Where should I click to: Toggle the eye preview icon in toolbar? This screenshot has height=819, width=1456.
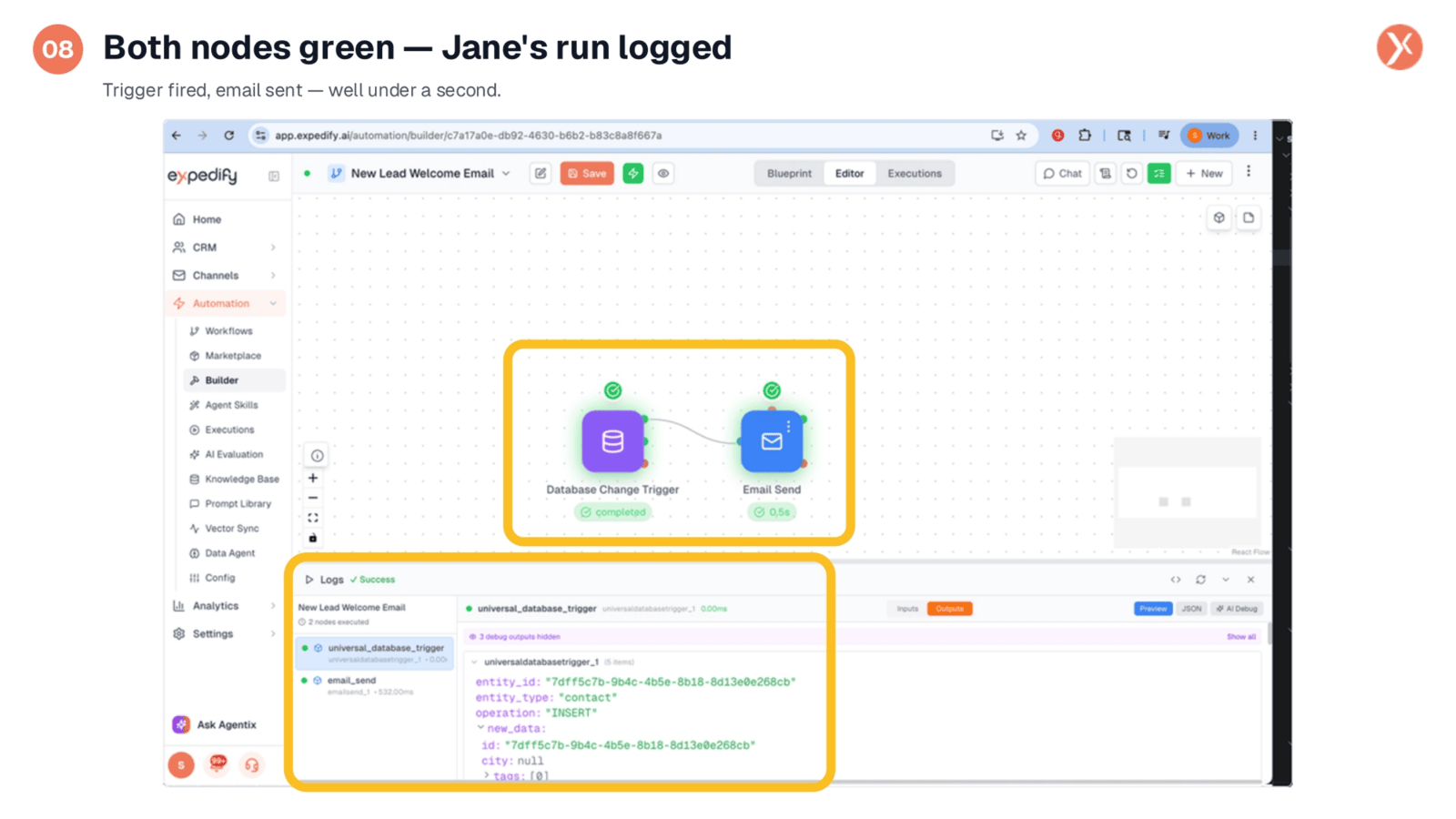coord(663,174)
